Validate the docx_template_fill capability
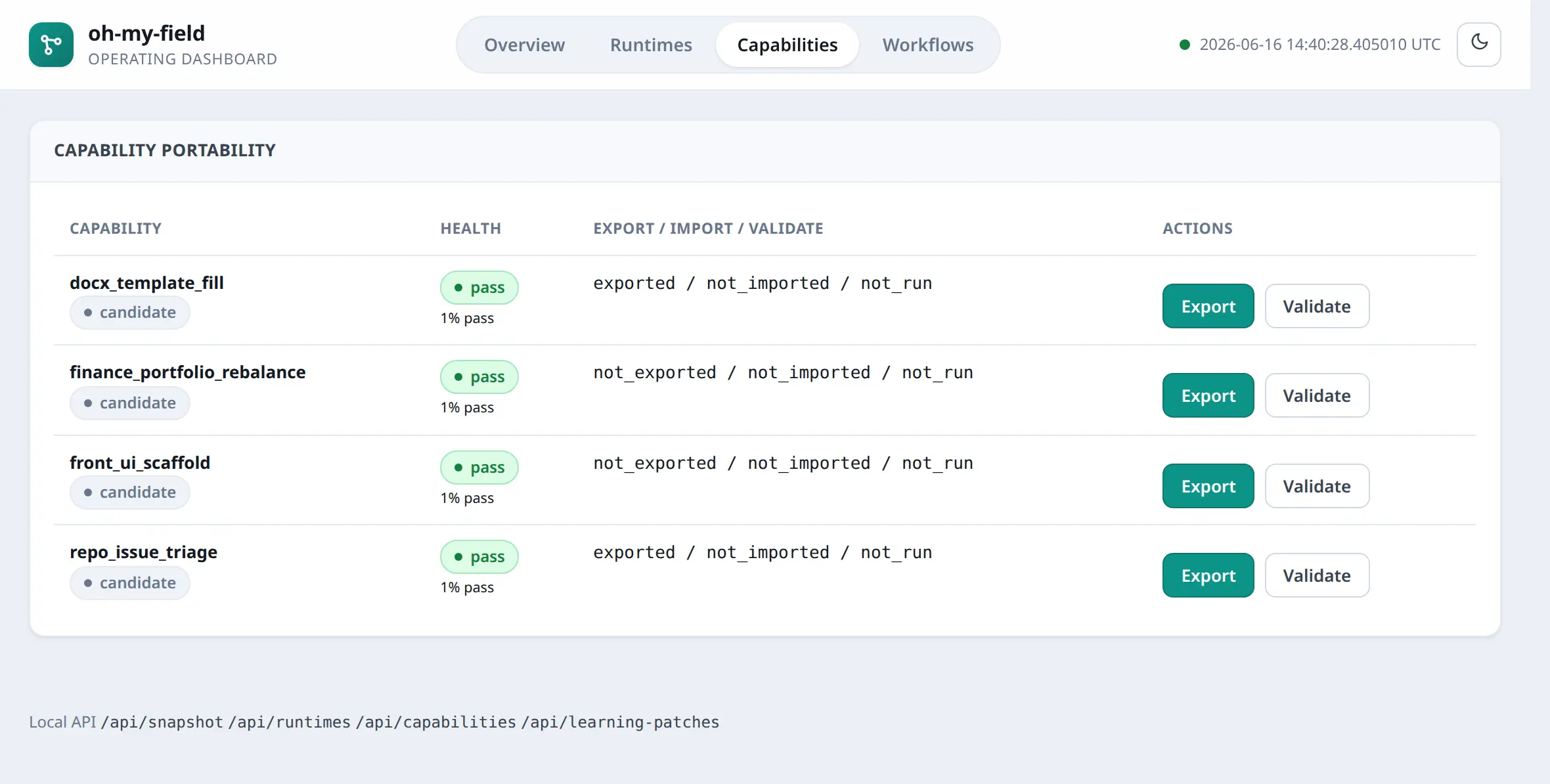 1317,306
